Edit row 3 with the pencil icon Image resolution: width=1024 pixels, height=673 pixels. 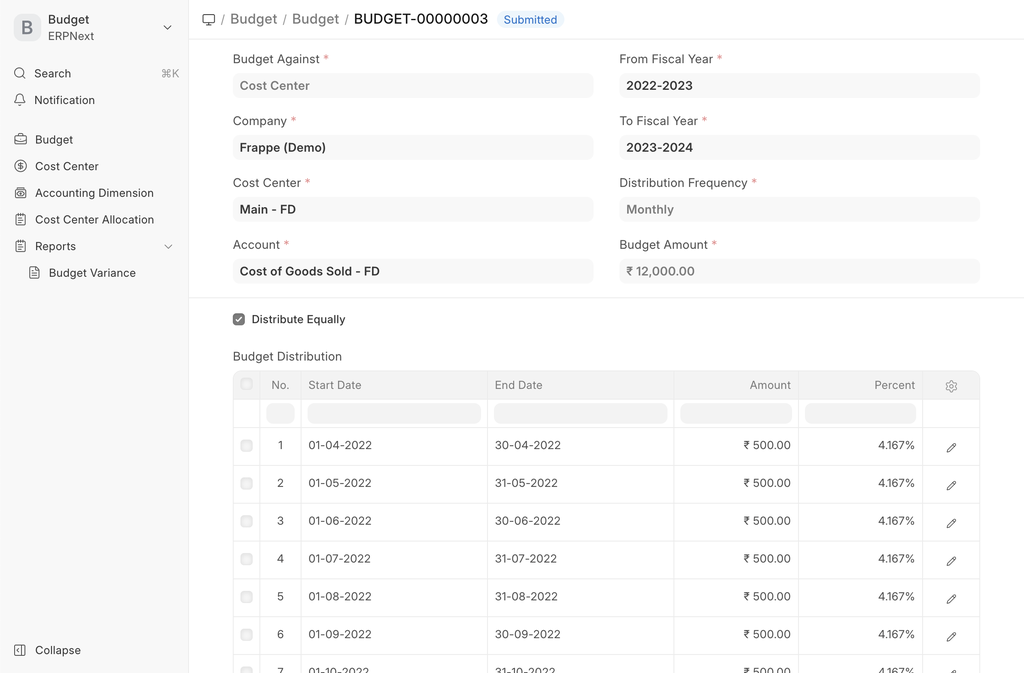[x=951, y=523]
